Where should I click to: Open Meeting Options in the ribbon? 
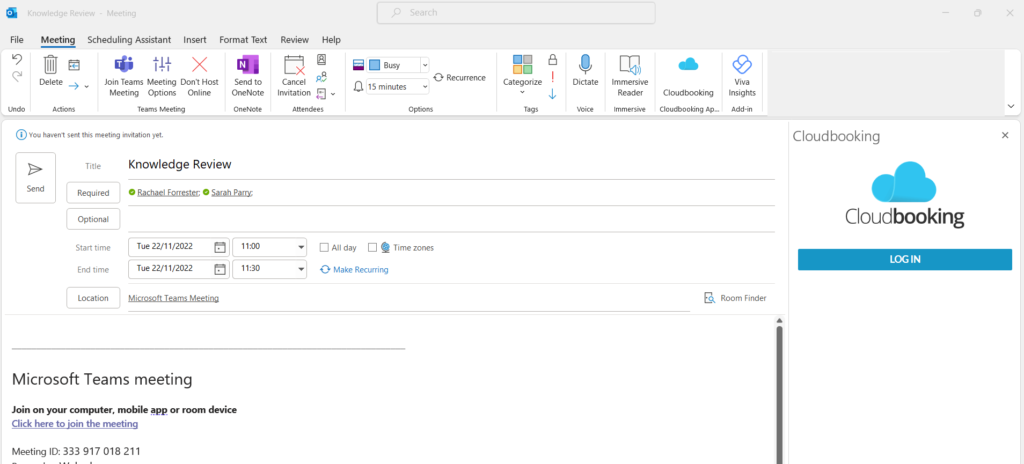(x=161, y=76)
